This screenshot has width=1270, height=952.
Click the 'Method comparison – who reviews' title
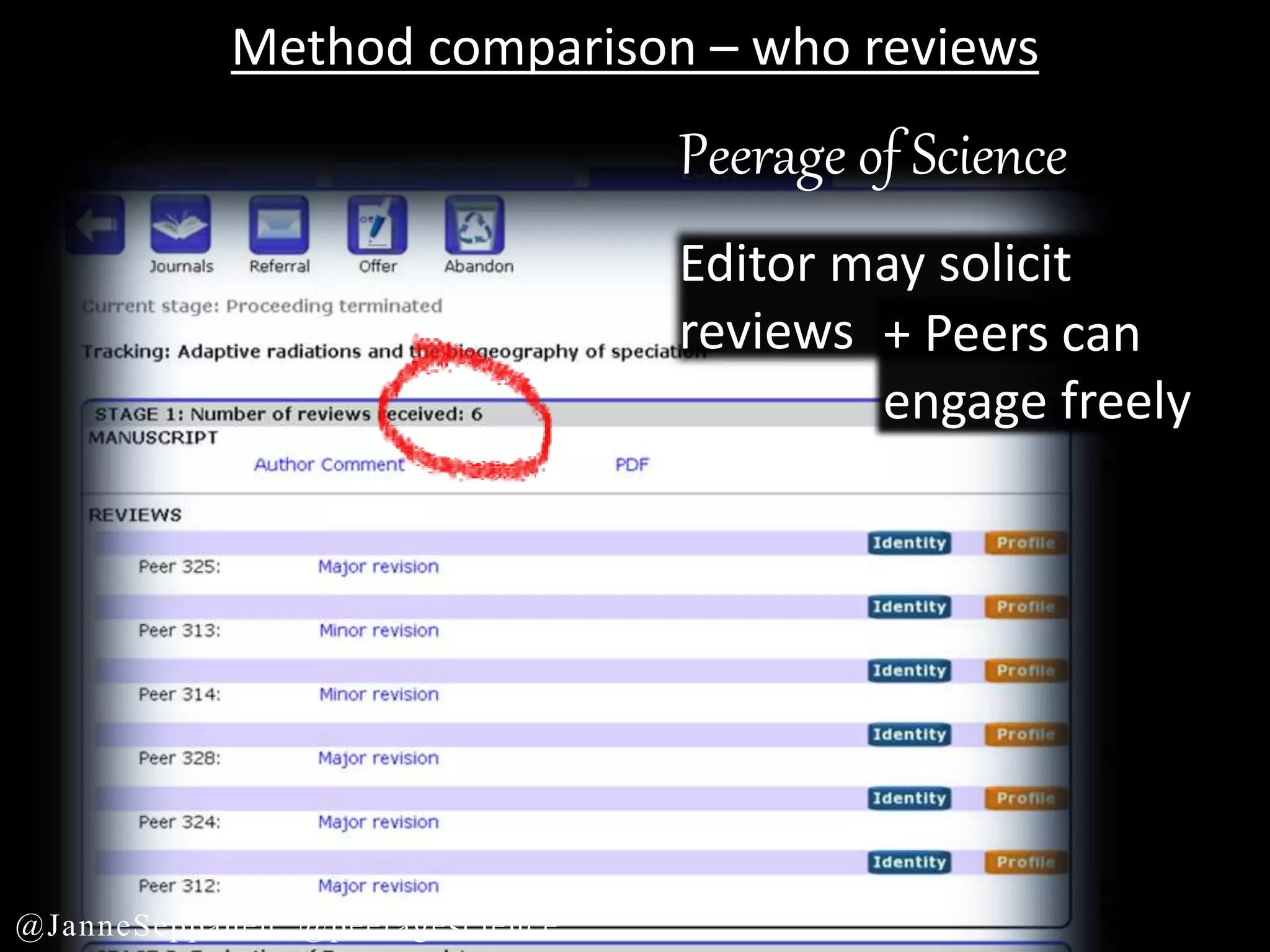pyautogui.click(x=635, y=48)
